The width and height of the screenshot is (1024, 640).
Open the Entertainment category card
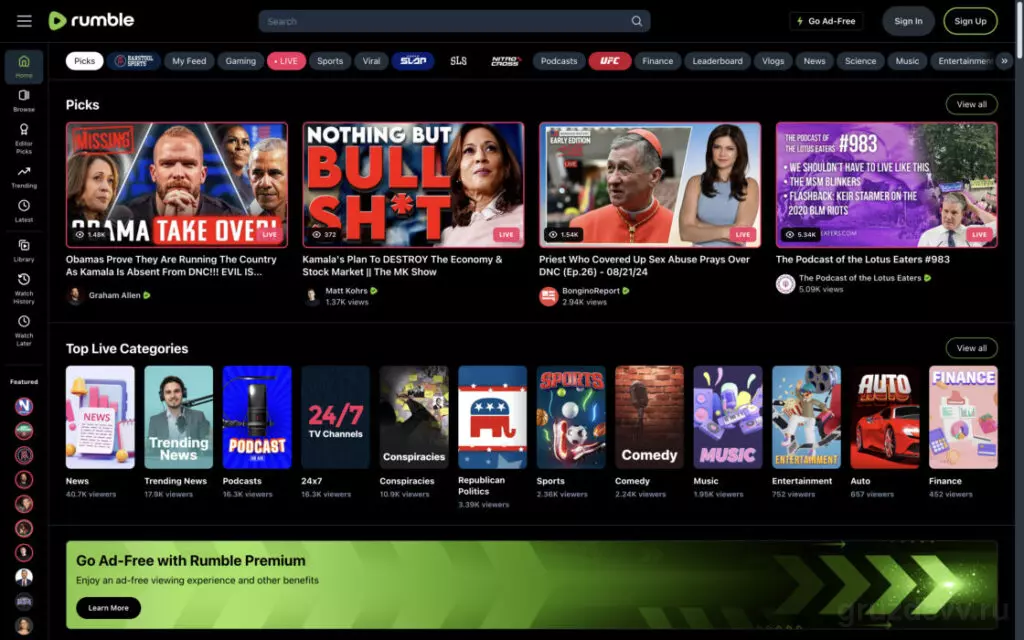point(807,417)
